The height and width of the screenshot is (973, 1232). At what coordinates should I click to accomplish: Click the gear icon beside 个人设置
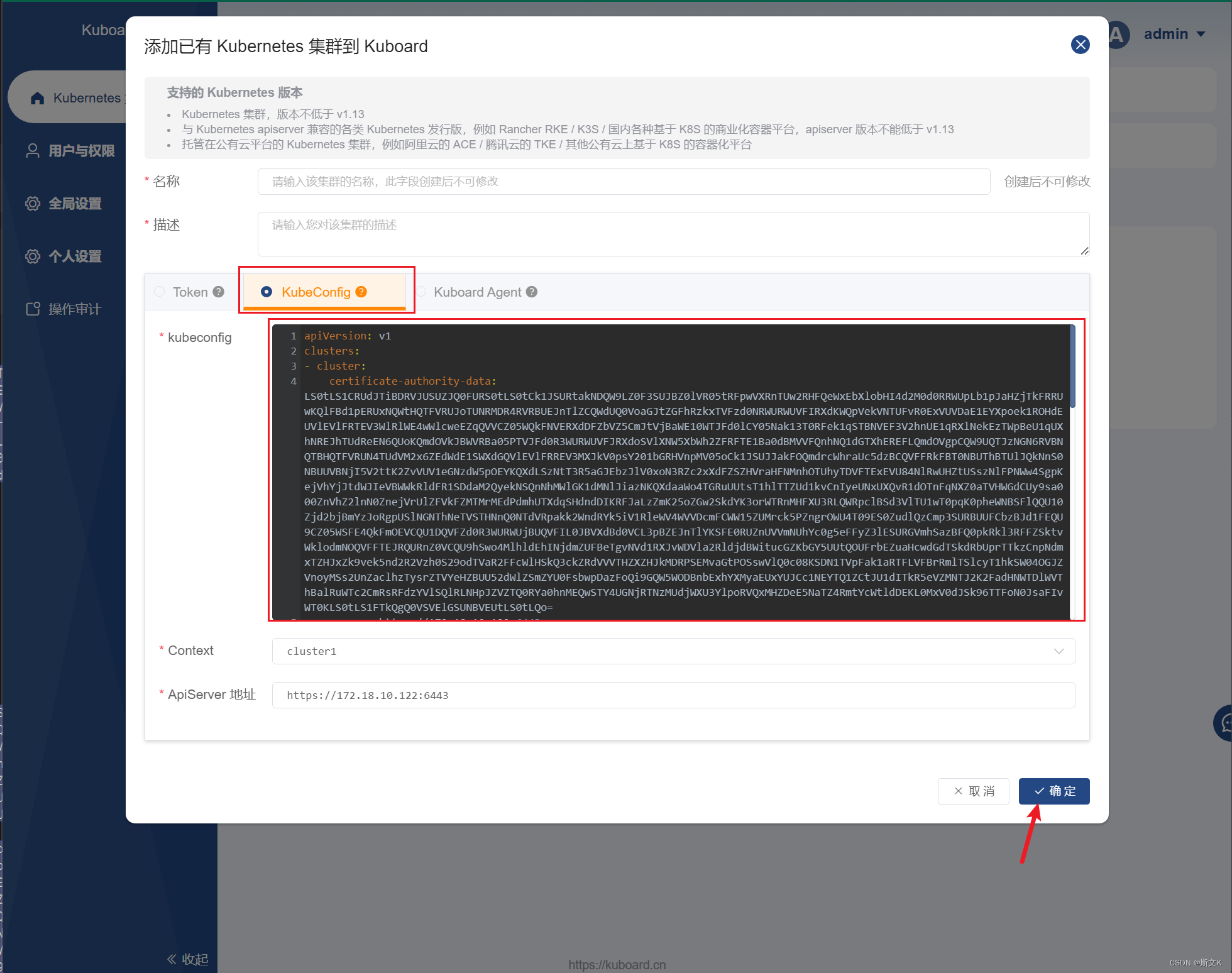pyautogui.click(x=33, y=256)
